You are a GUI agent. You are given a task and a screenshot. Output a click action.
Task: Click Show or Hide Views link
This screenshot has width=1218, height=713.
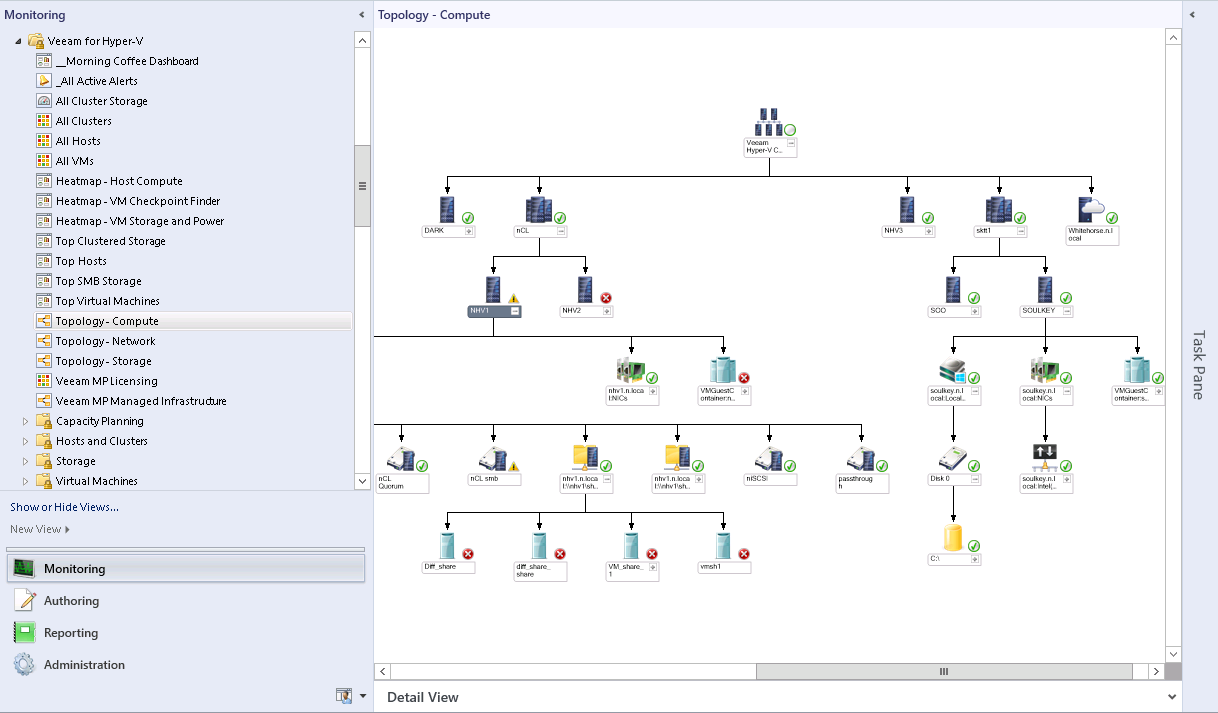[x=64, y=507]
